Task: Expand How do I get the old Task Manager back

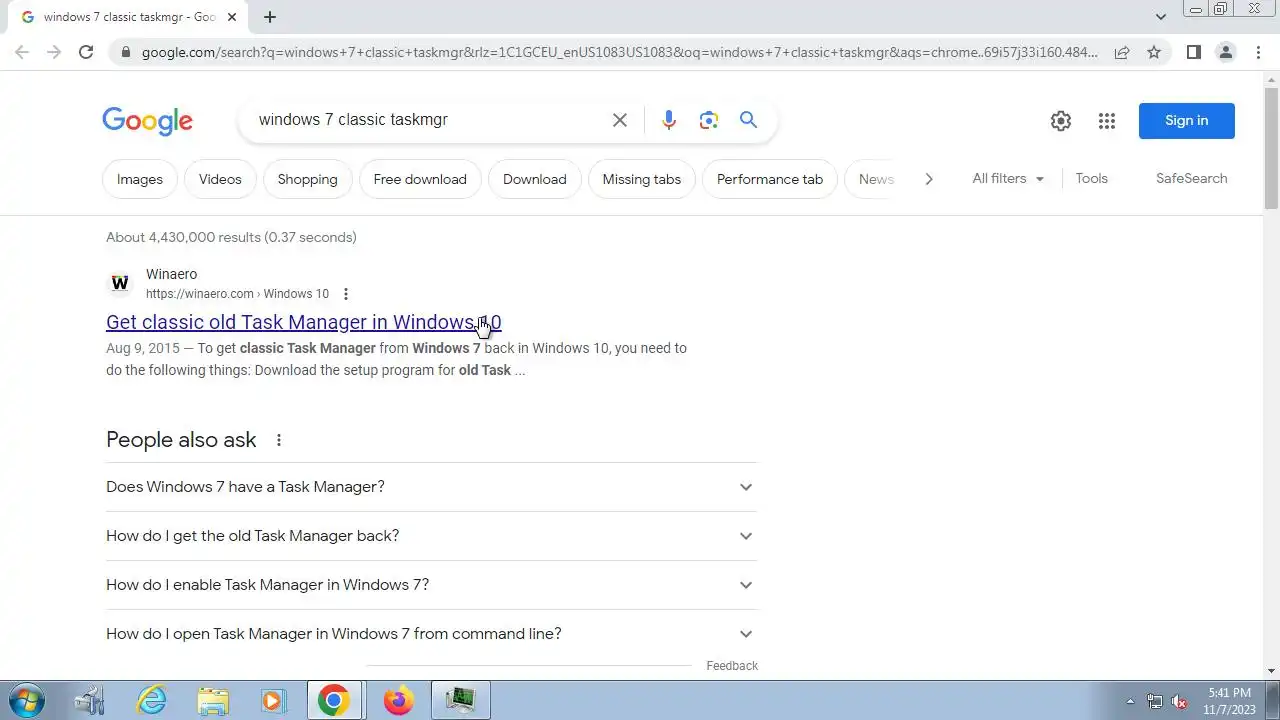Action: tap(431, 536)
